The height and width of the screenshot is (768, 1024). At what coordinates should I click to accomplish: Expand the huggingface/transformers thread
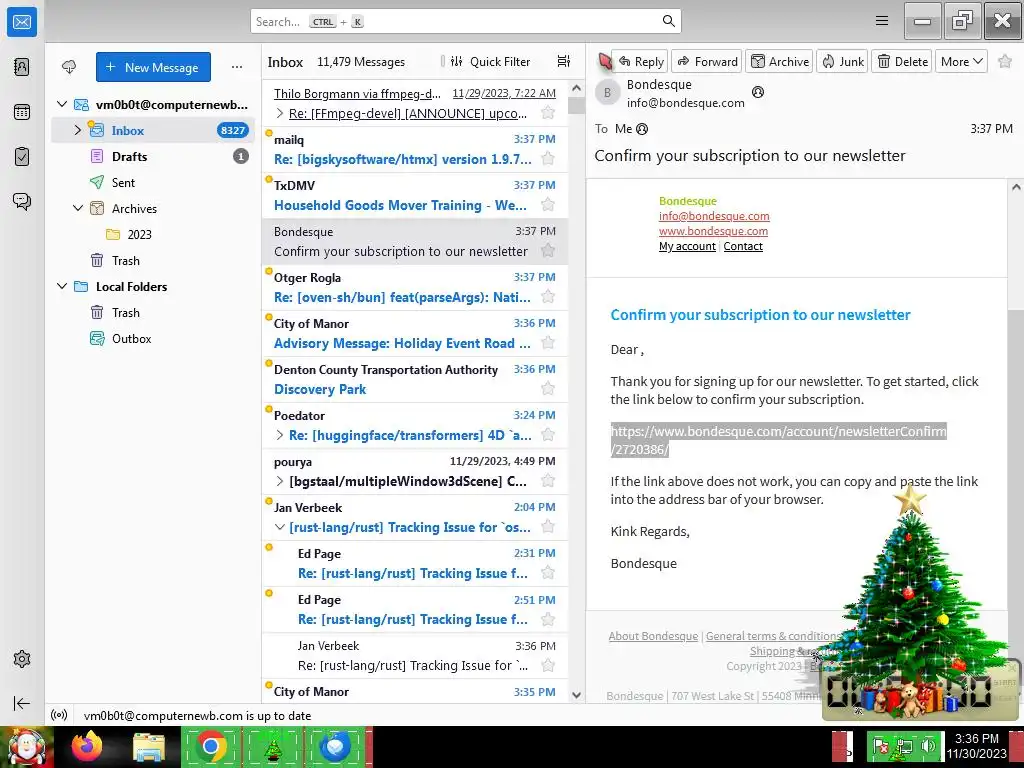coord(280,435)
